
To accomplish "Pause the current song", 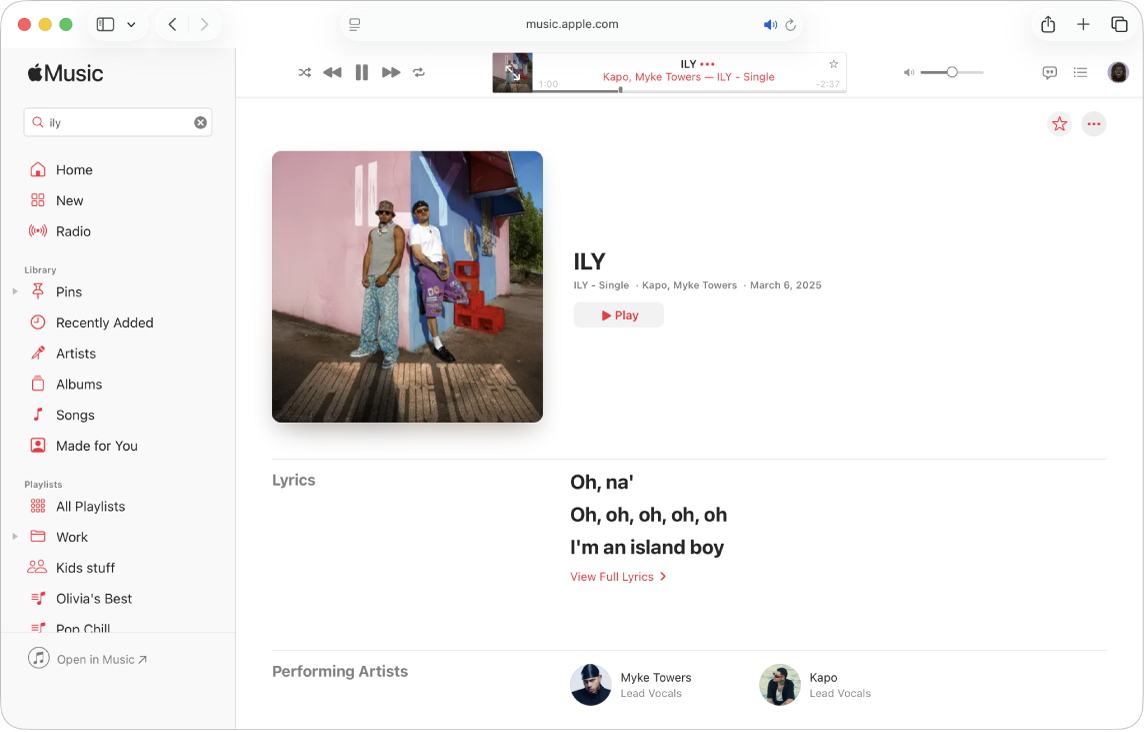I will tap(362, 72).
